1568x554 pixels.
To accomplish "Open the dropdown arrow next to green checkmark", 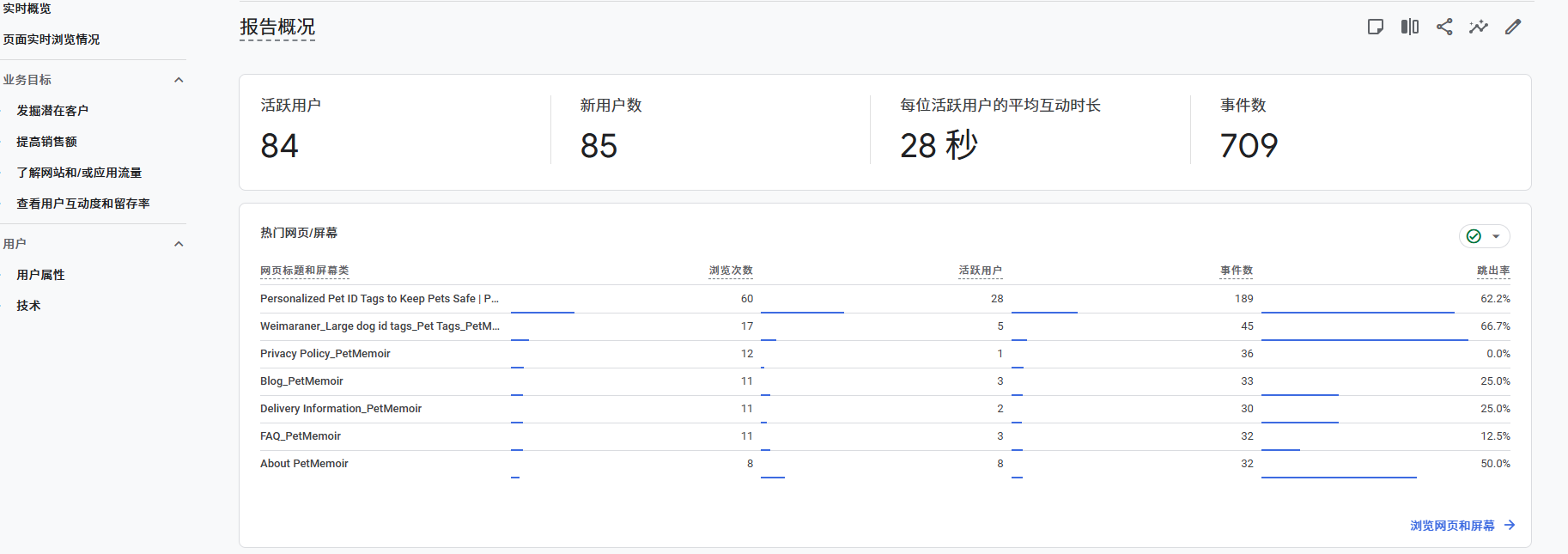I will [x=1496, y=236].
